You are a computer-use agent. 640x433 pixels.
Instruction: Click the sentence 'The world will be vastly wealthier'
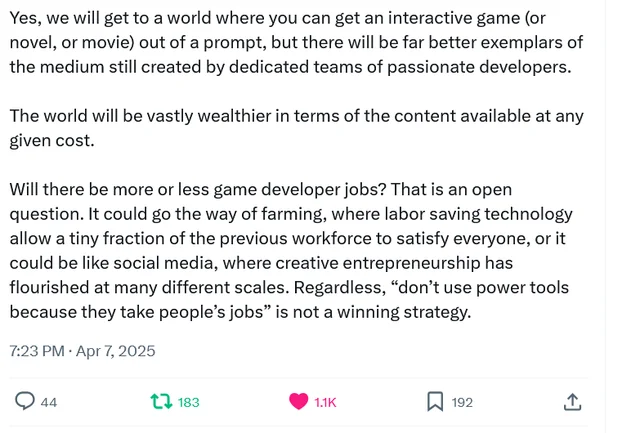[x=297, y=128]
